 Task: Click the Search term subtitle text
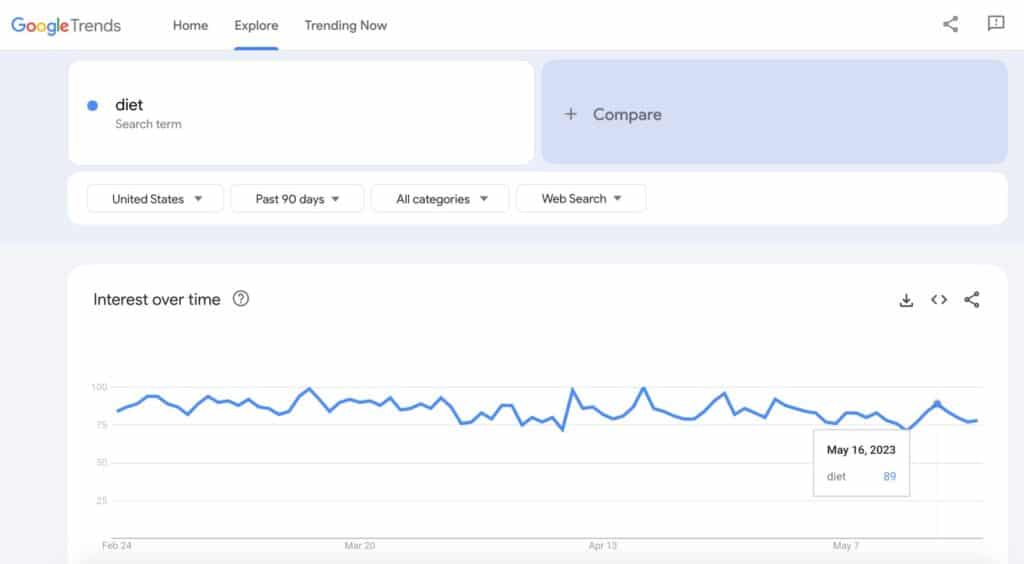(x=148, y=124)
